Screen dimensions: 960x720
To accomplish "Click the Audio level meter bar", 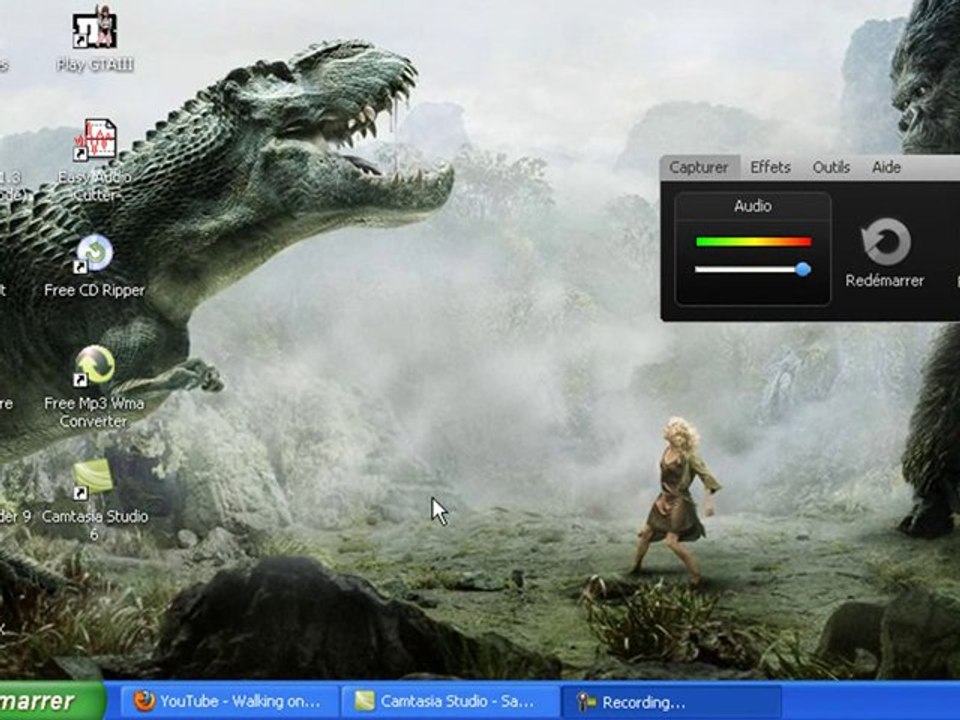I will tap(754, 242).
